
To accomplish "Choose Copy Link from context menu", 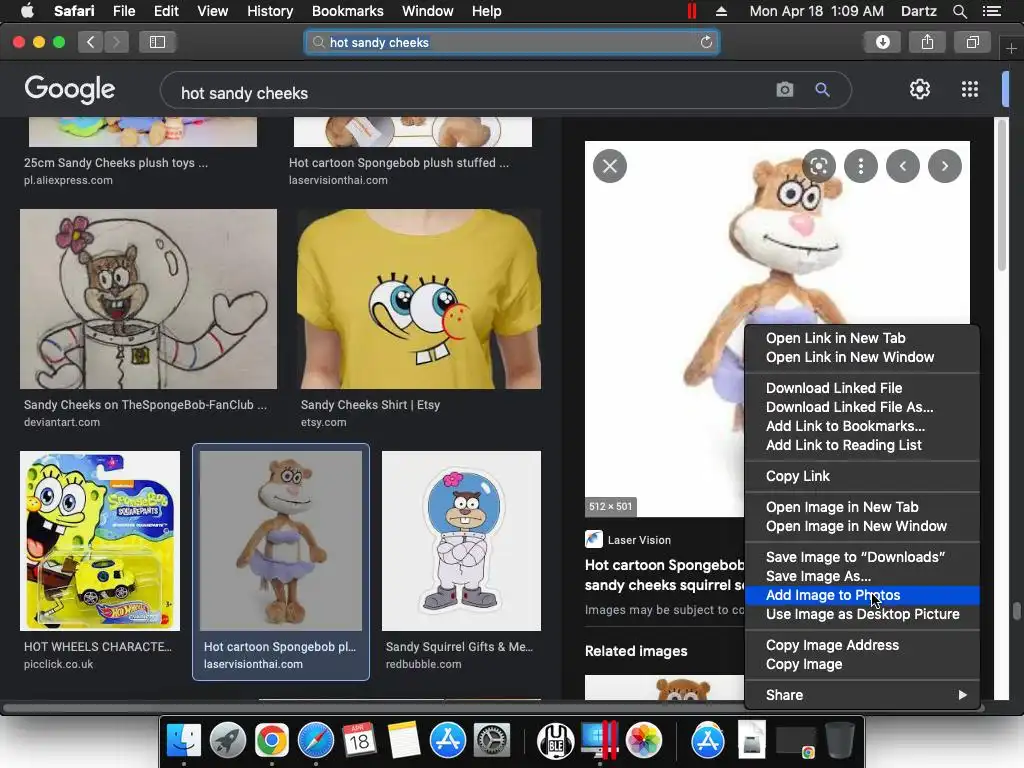I will coord(862,476).
